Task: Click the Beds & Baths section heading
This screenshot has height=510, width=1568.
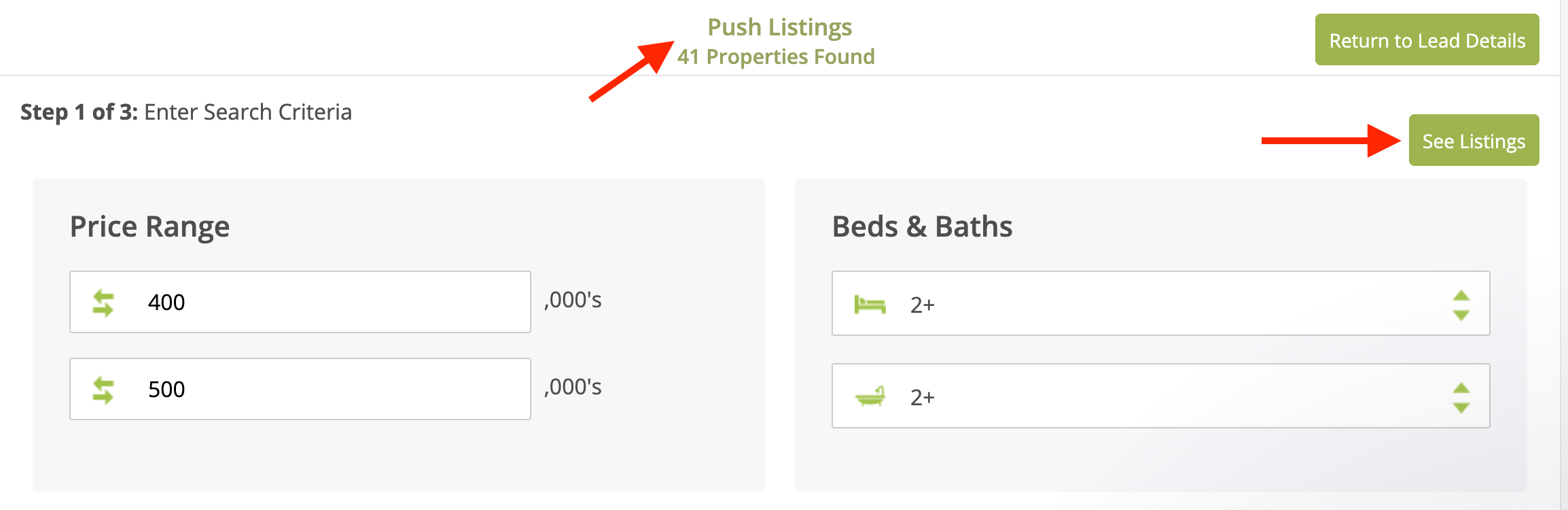Action: click(922, 226)
